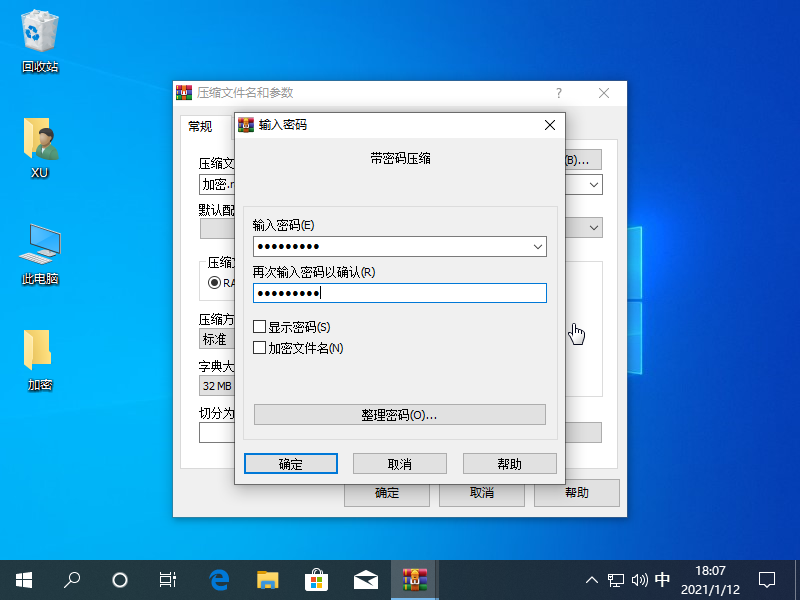Select the 此电脑 desktop icon
This screenshot has width=800, height=600.
(40, 247)
